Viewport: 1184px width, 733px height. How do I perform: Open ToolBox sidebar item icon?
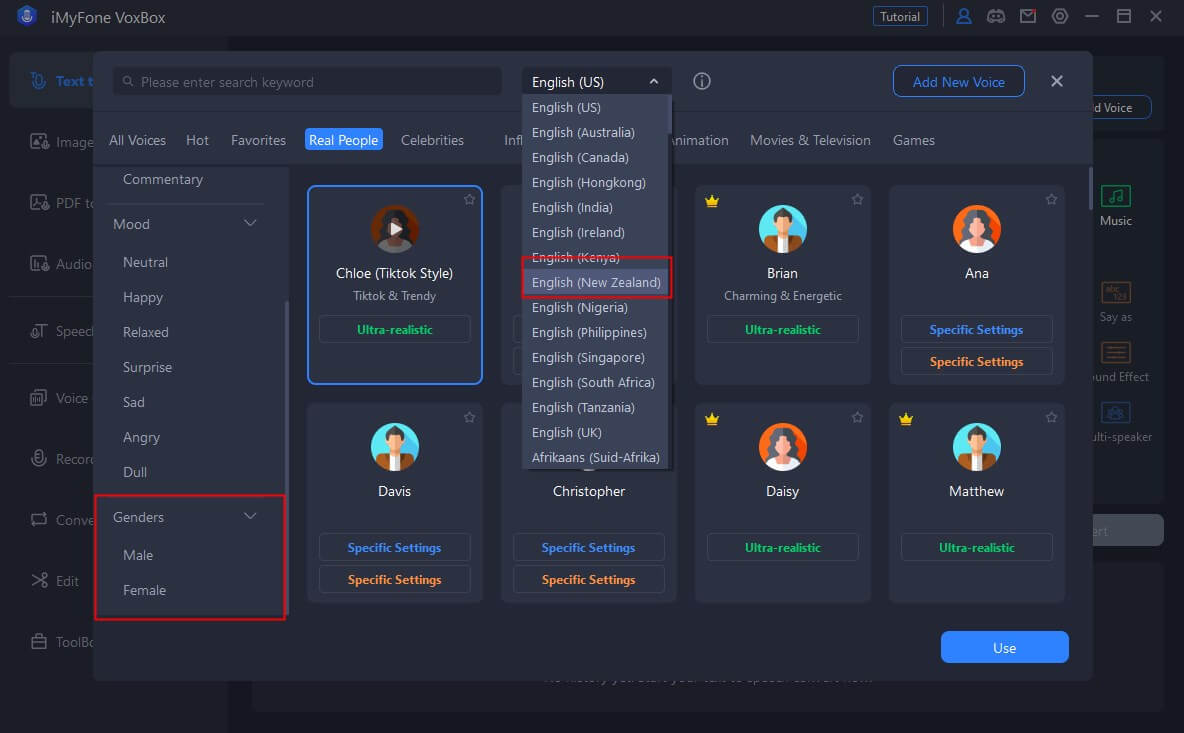point(39,642)
